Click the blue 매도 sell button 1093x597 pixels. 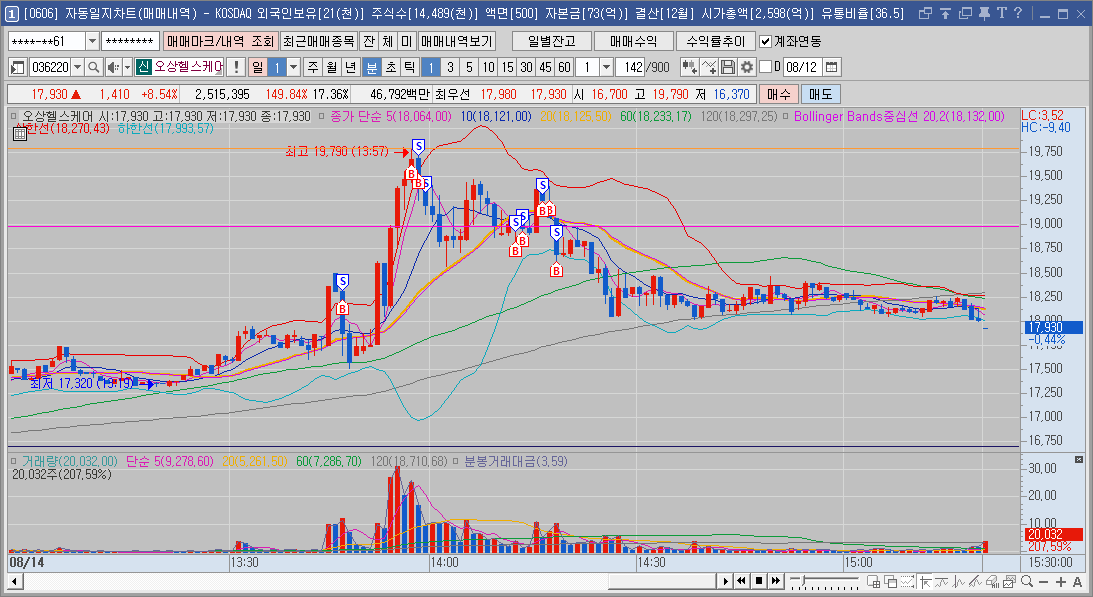tap(820, 94)
